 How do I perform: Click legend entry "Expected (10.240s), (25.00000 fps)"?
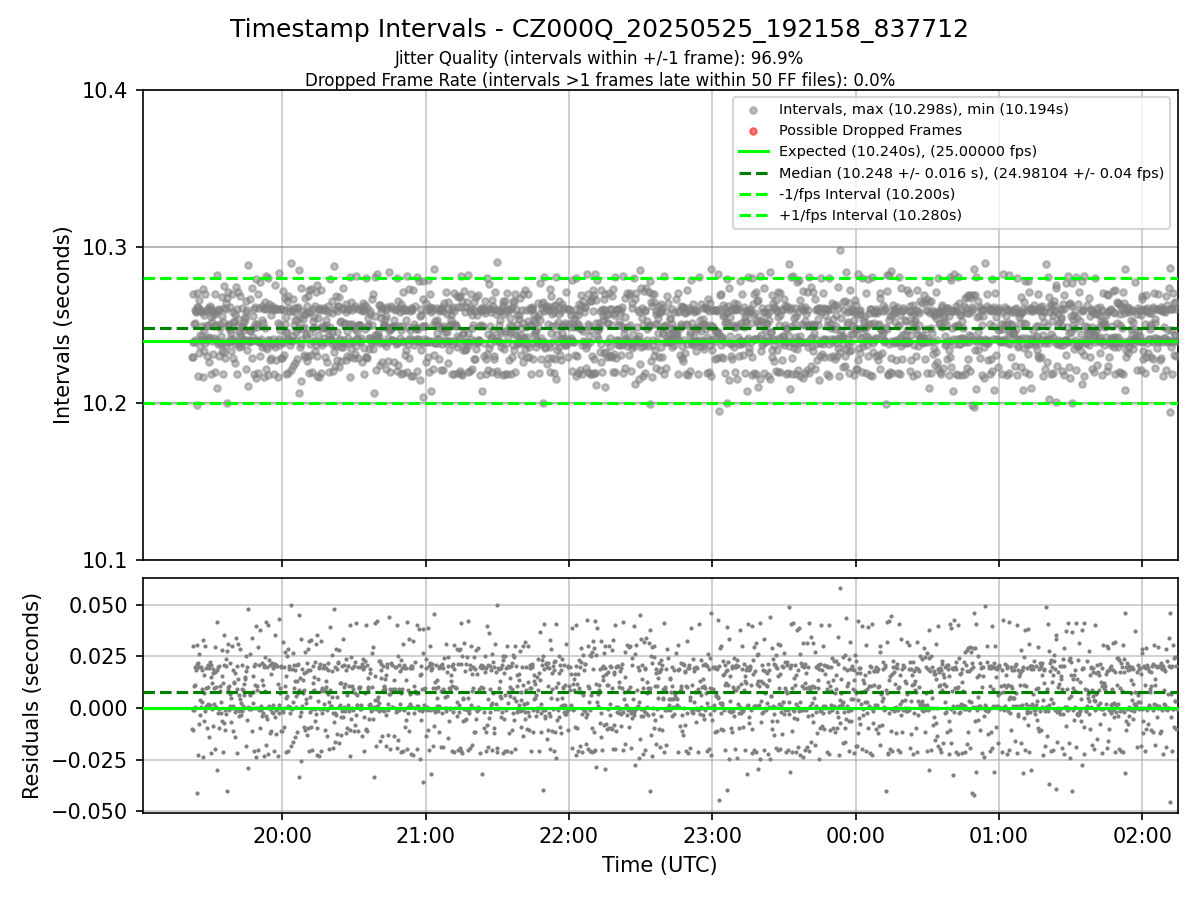tap(908, 151)
